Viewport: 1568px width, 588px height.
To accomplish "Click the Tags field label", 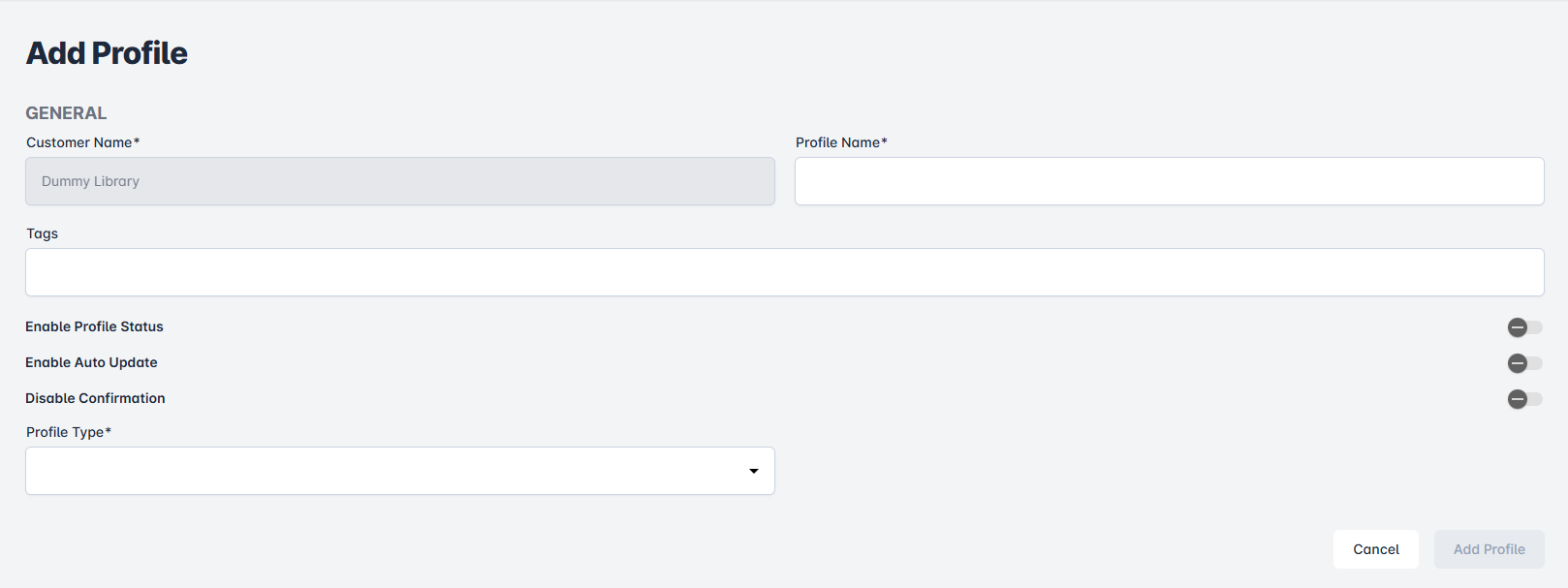I will [42, 233].
